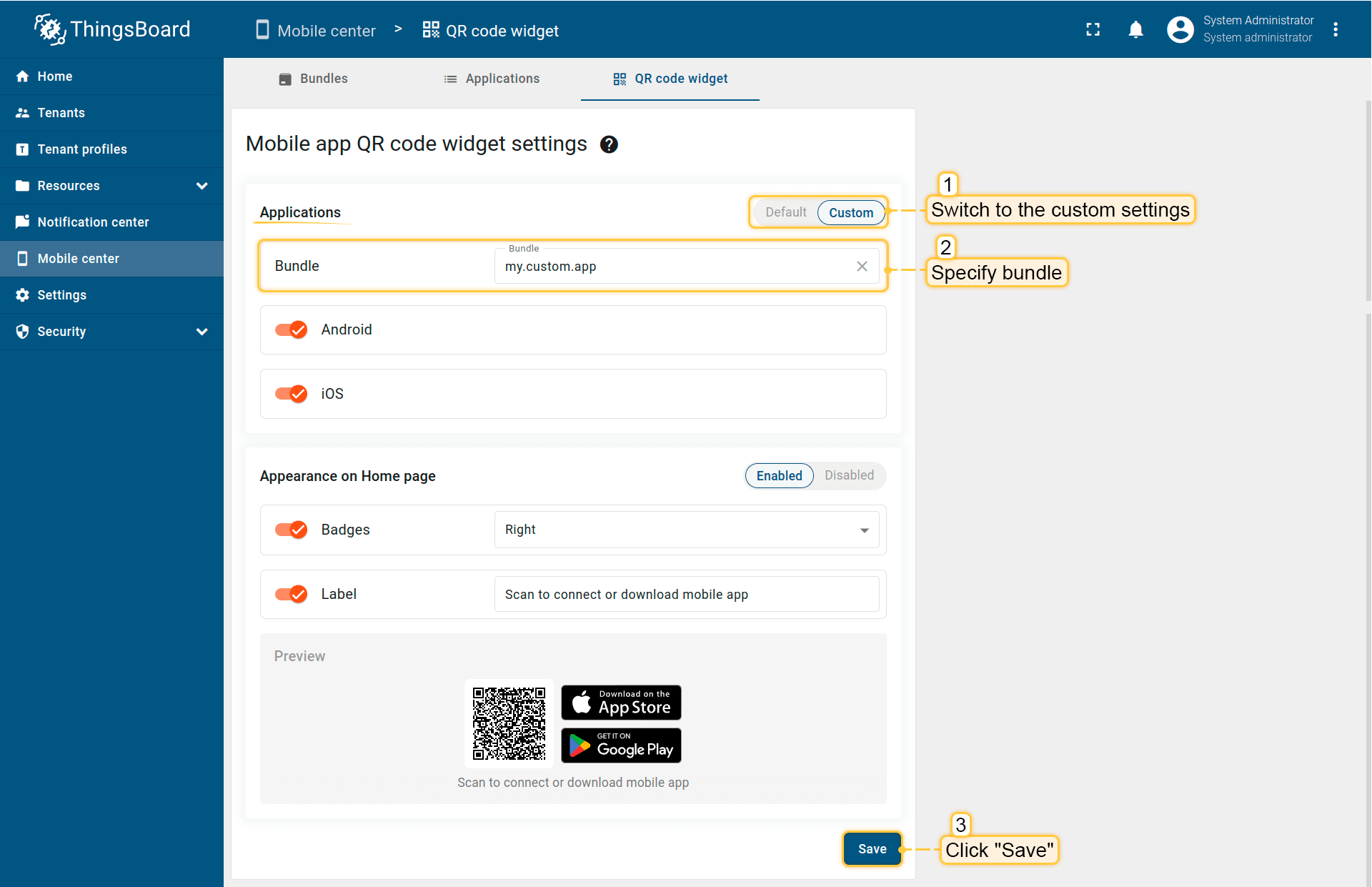Select Default applications settings option

(x=785, y=212)
